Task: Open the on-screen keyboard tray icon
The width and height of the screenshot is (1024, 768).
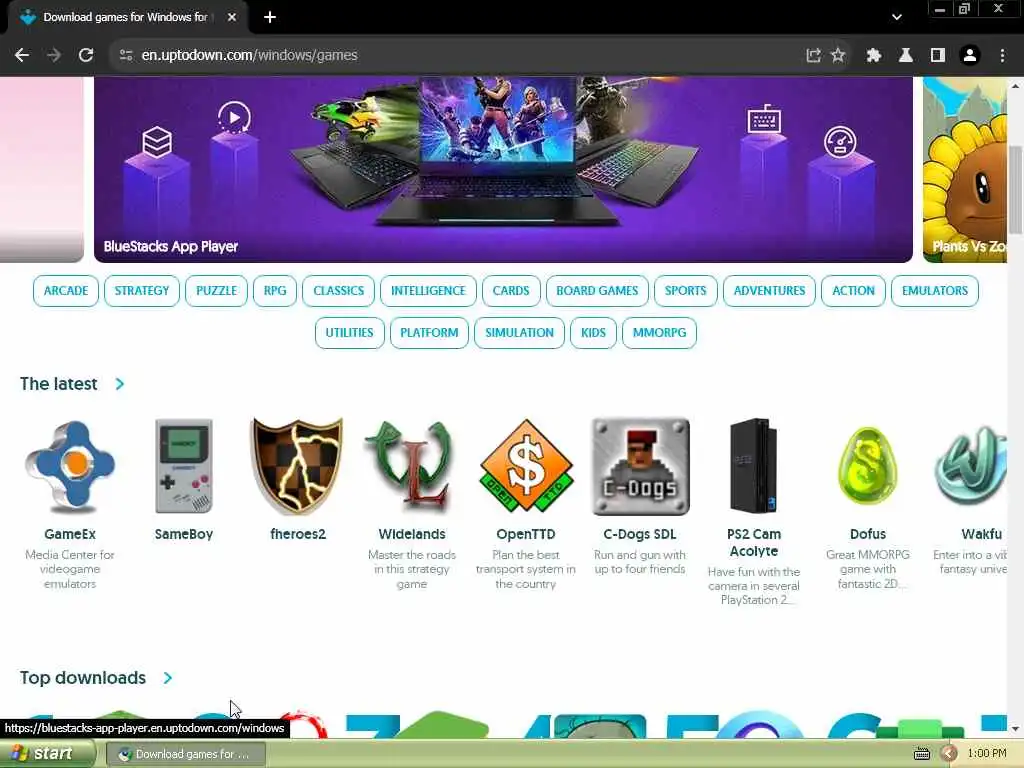Action: [921, 754]
